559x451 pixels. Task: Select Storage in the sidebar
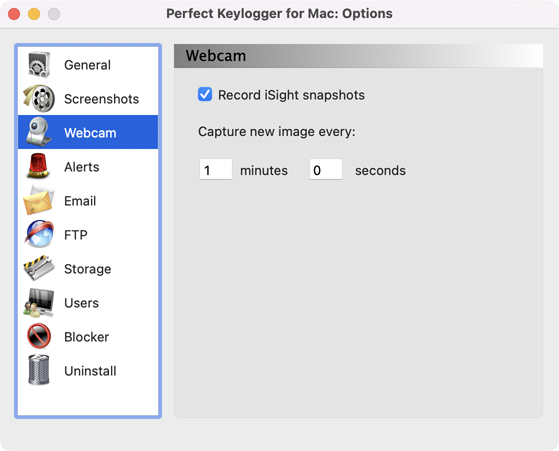coord(88,269)
